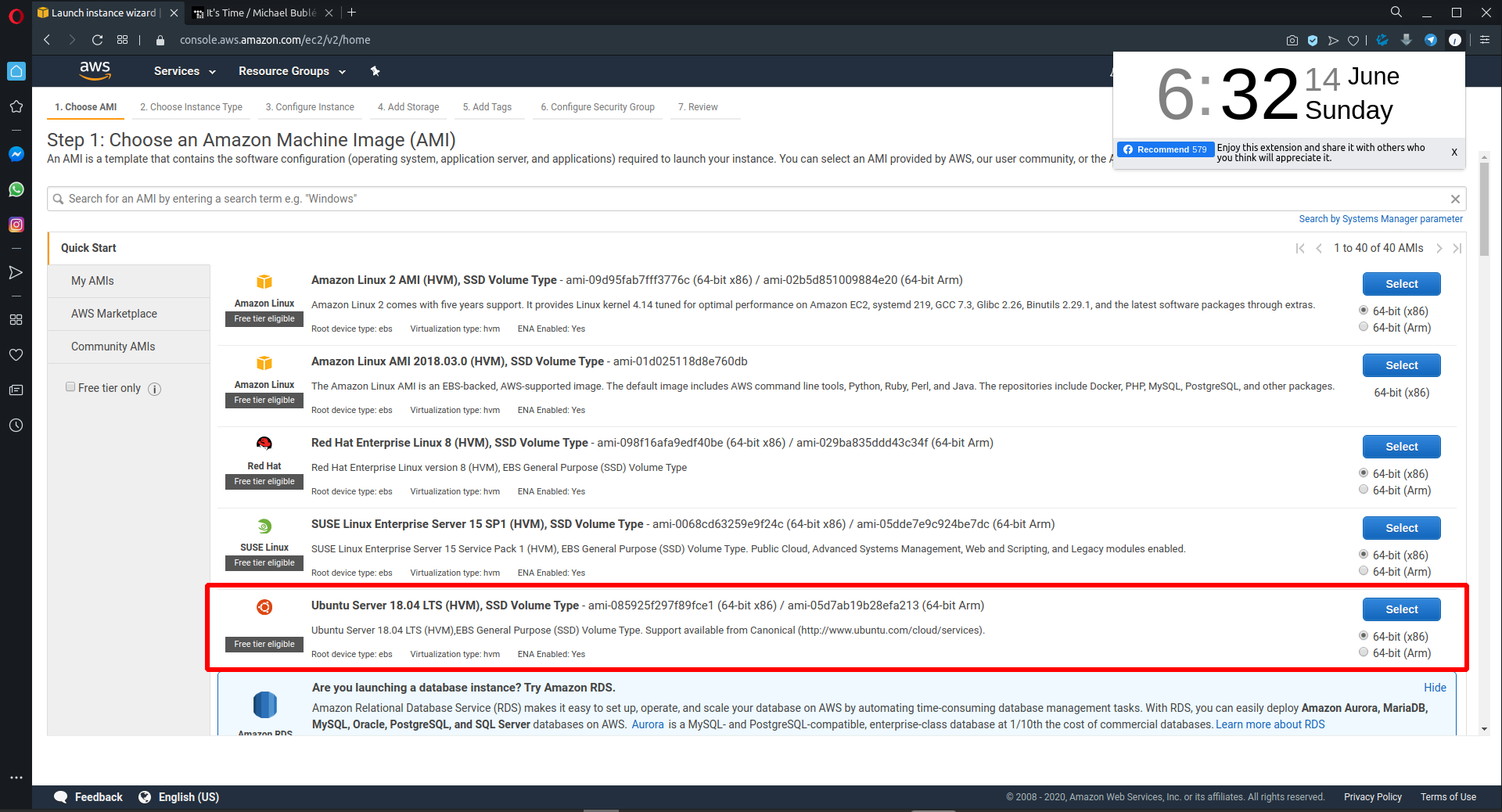Open the personal news icon in the sidebar
Viewport: 1502px width, 812px height.
(16, 390)
